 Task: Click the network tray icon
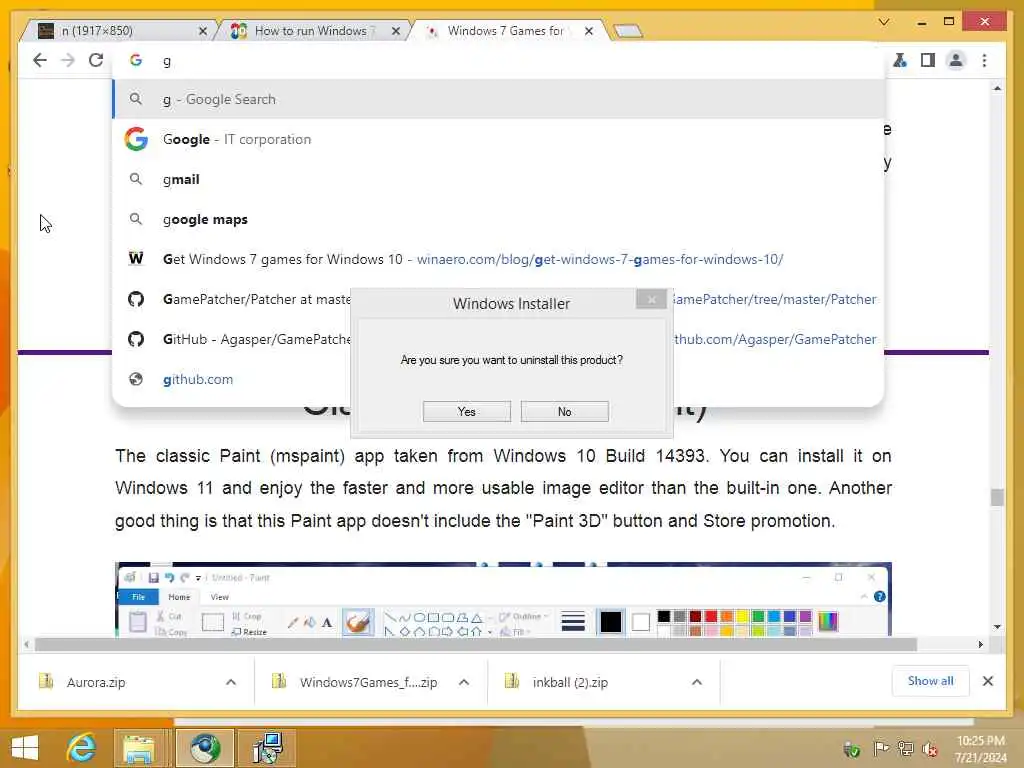[906, 749]
